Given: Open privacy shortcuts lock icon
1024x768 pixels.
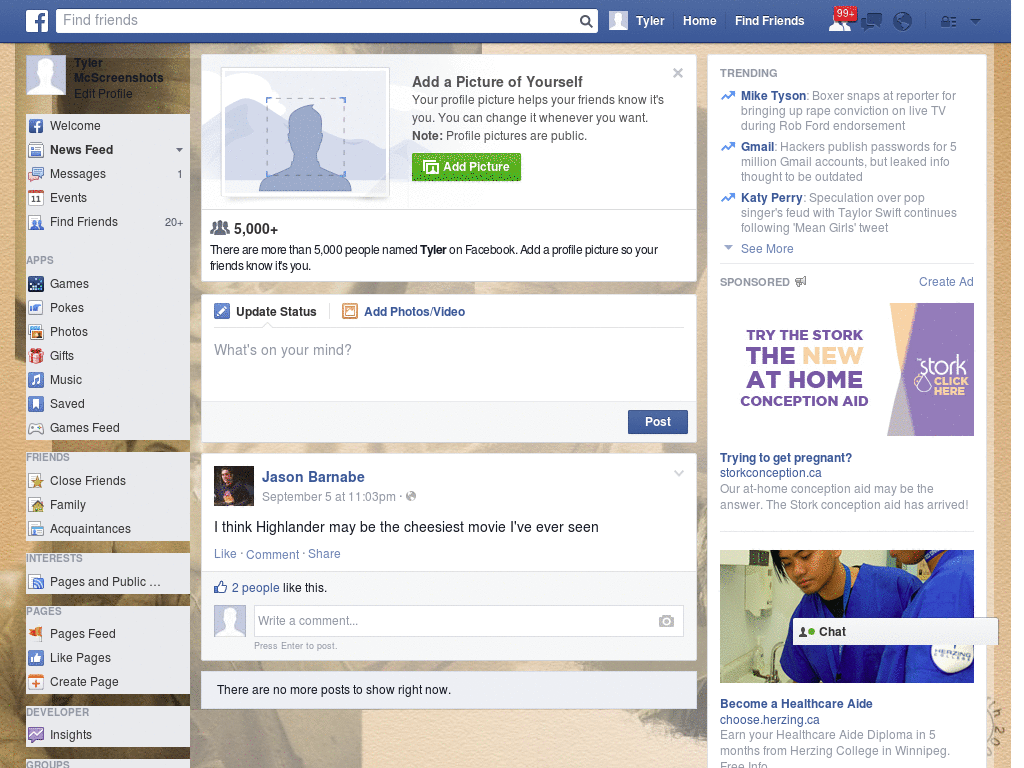Looking at the screenshot, I should [x=948, y=22].
